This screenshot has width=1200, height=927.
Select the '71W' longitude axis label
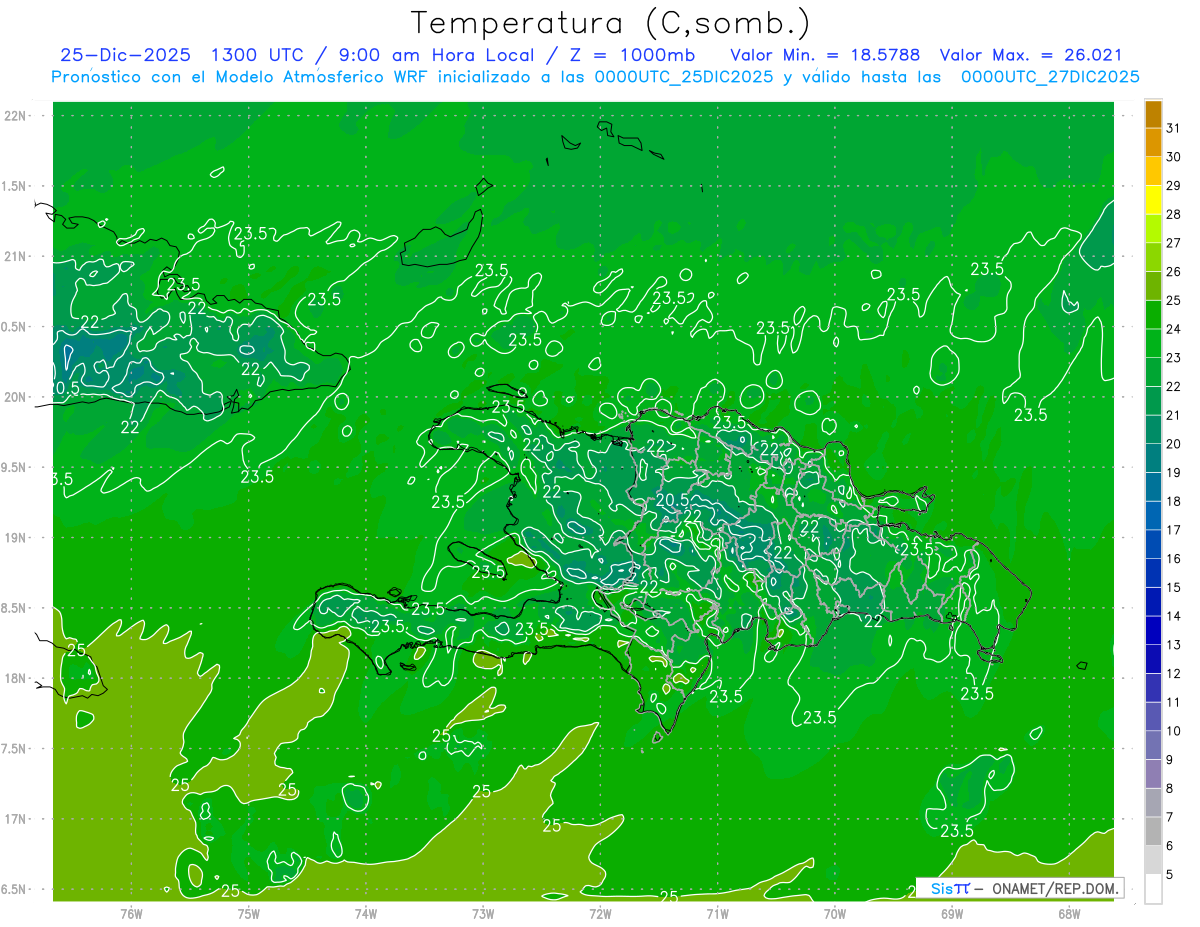(717, 913)
